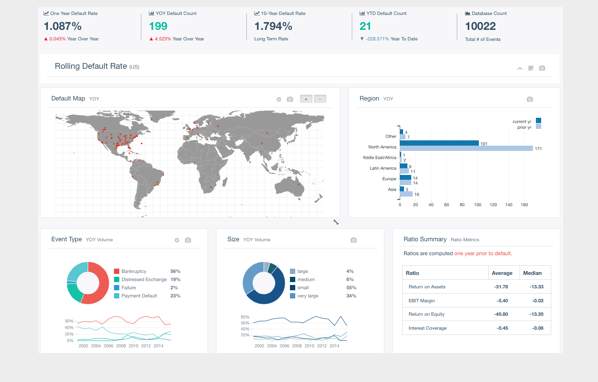The image size is (598, 382).
Task: Click the 10022 database count value
Action: 481,26
